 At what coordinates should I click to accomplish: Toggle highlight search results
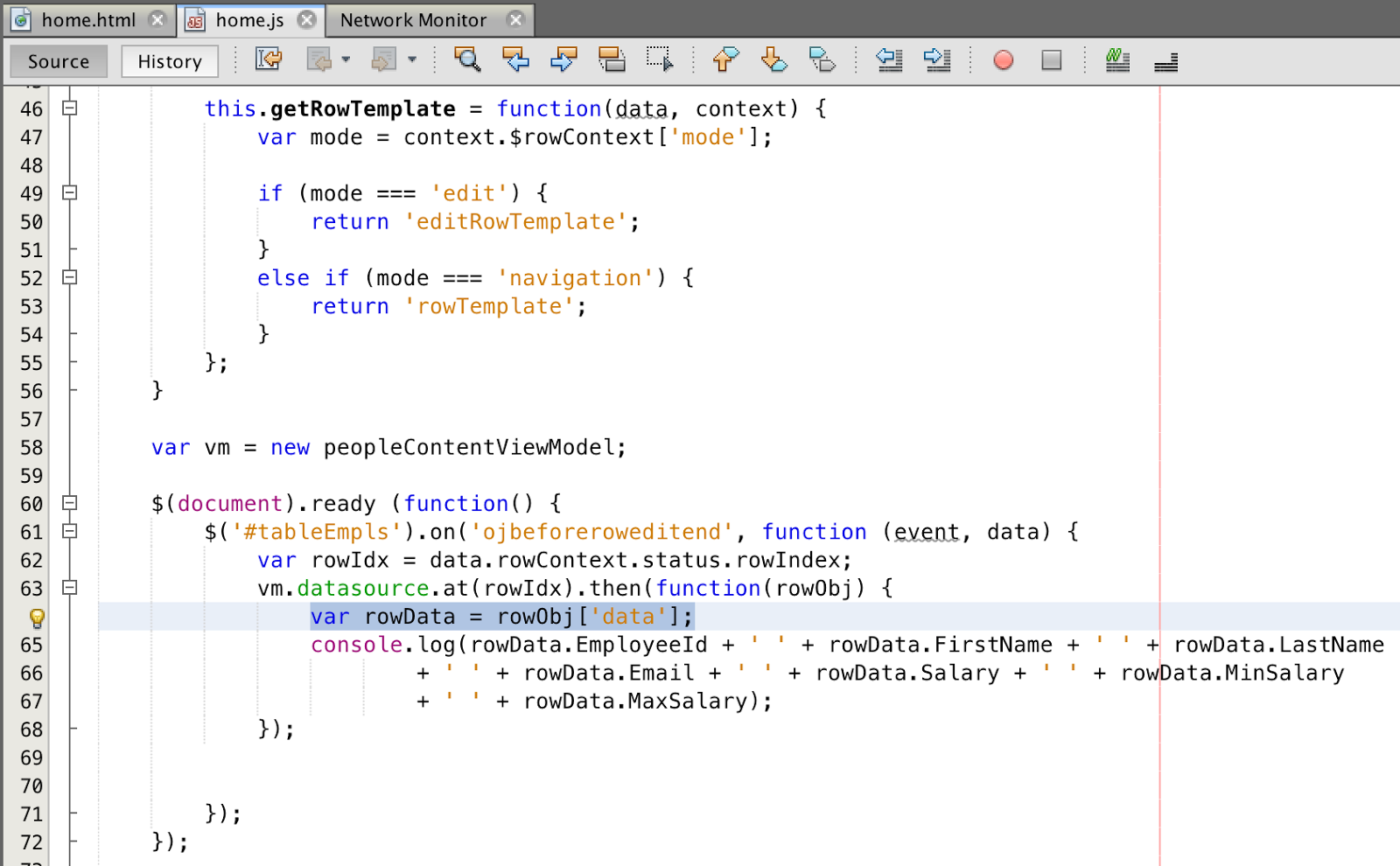(612, 59)
